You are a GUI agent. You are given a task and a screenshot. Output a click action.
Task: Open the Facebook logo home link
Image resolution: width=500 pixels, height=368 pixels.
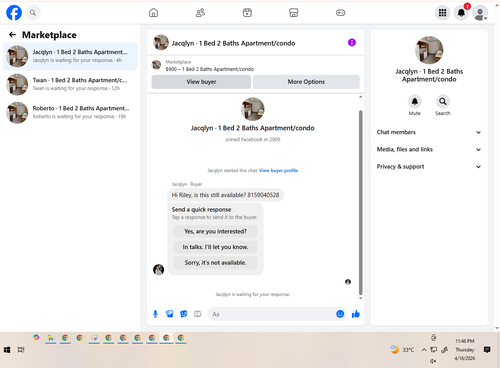pos(14,13)
